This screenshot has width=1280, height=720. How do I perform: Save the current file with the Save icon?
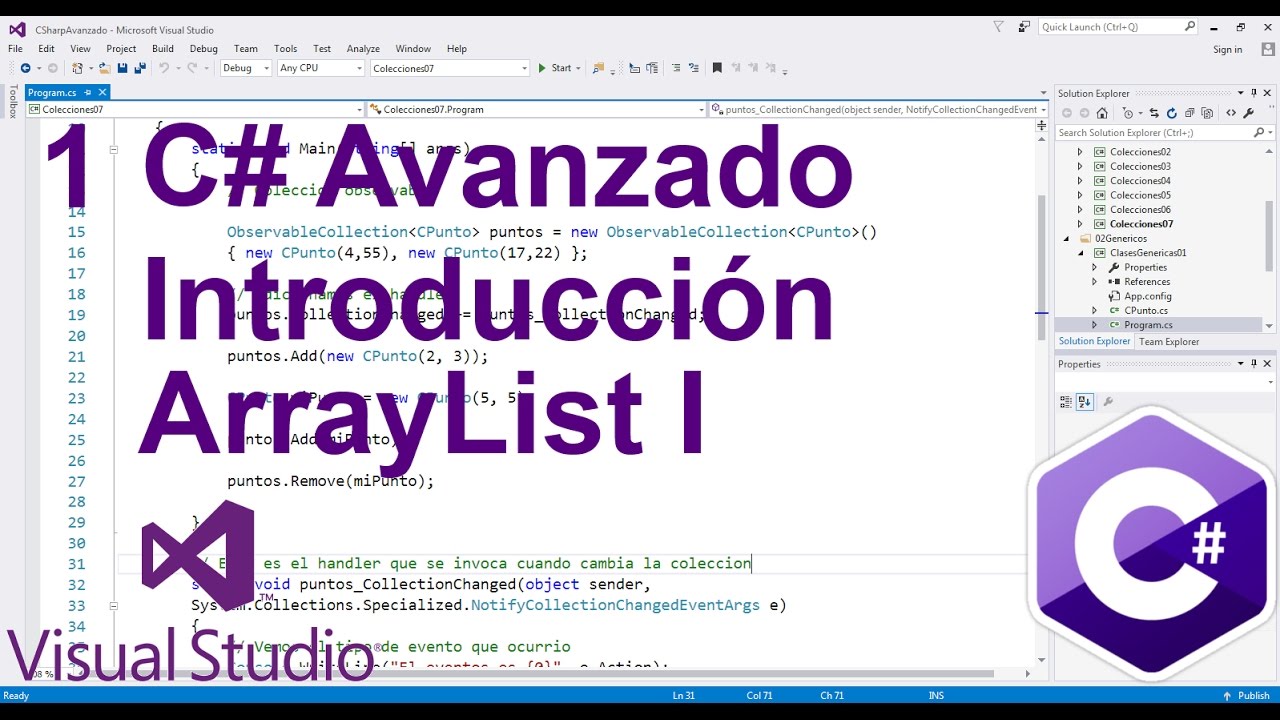point(122,68)
